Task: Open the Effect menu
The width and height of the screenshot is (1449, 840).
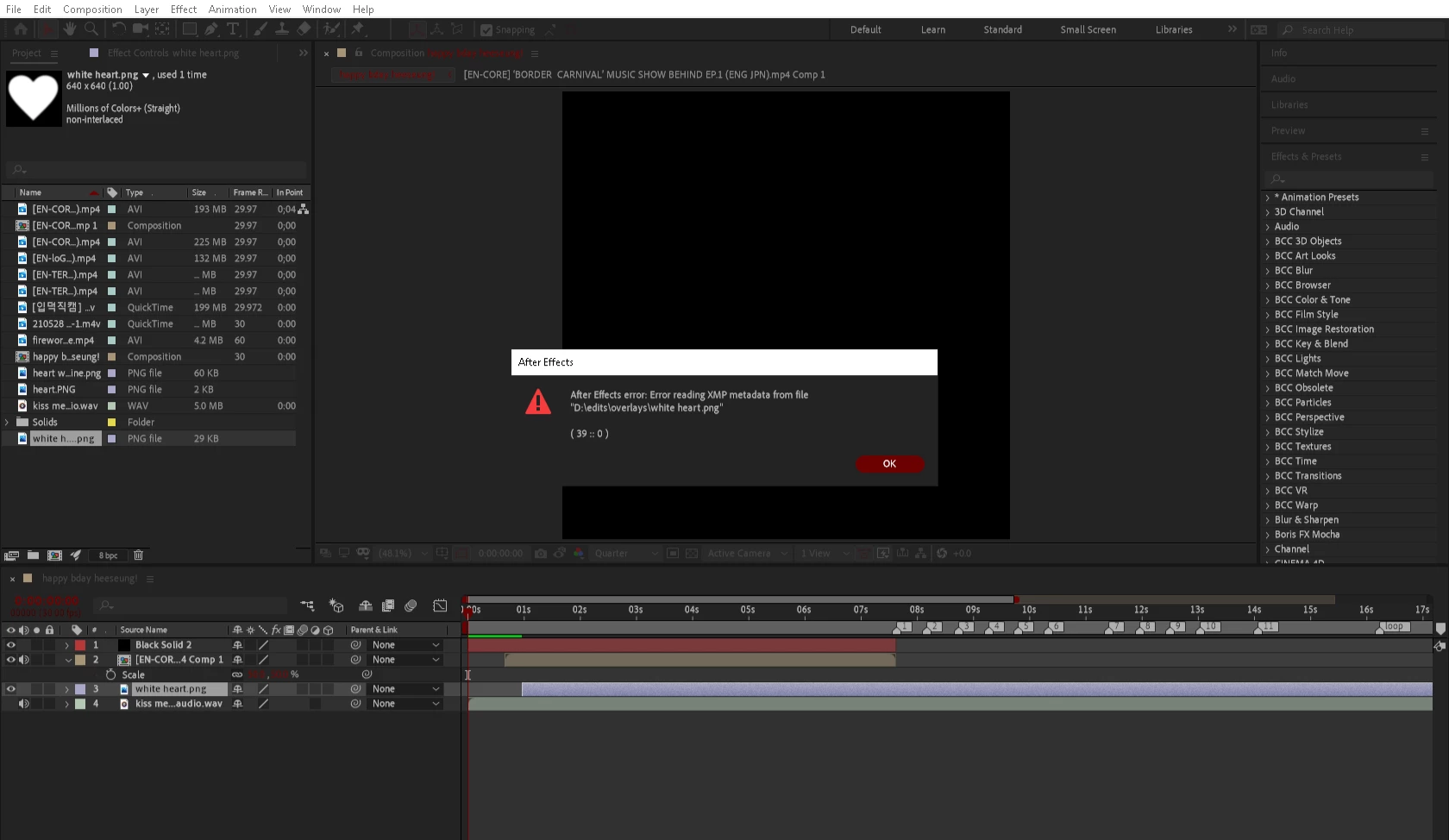Action: coord(184,9)
